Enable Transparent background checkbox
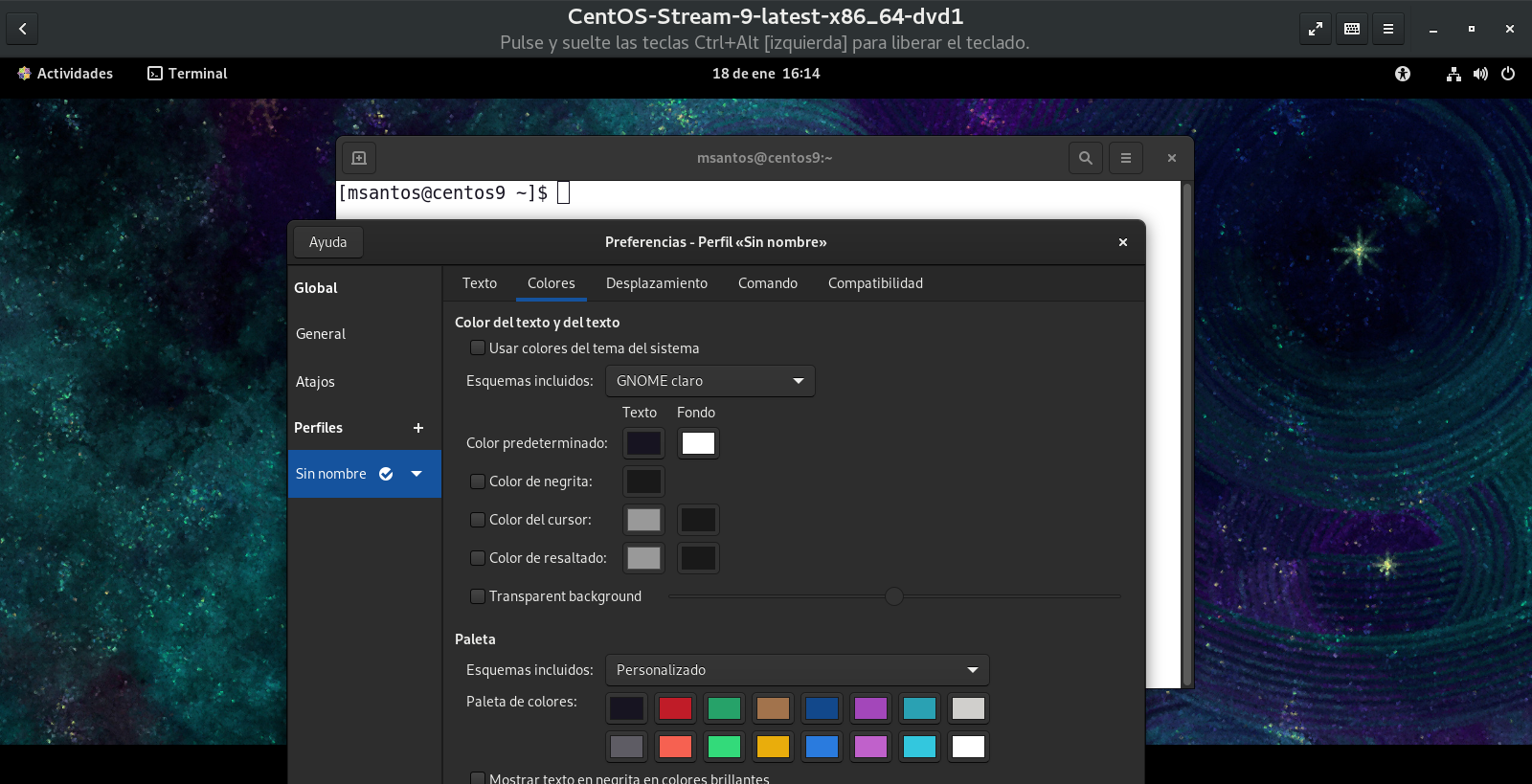 point(477,596)
